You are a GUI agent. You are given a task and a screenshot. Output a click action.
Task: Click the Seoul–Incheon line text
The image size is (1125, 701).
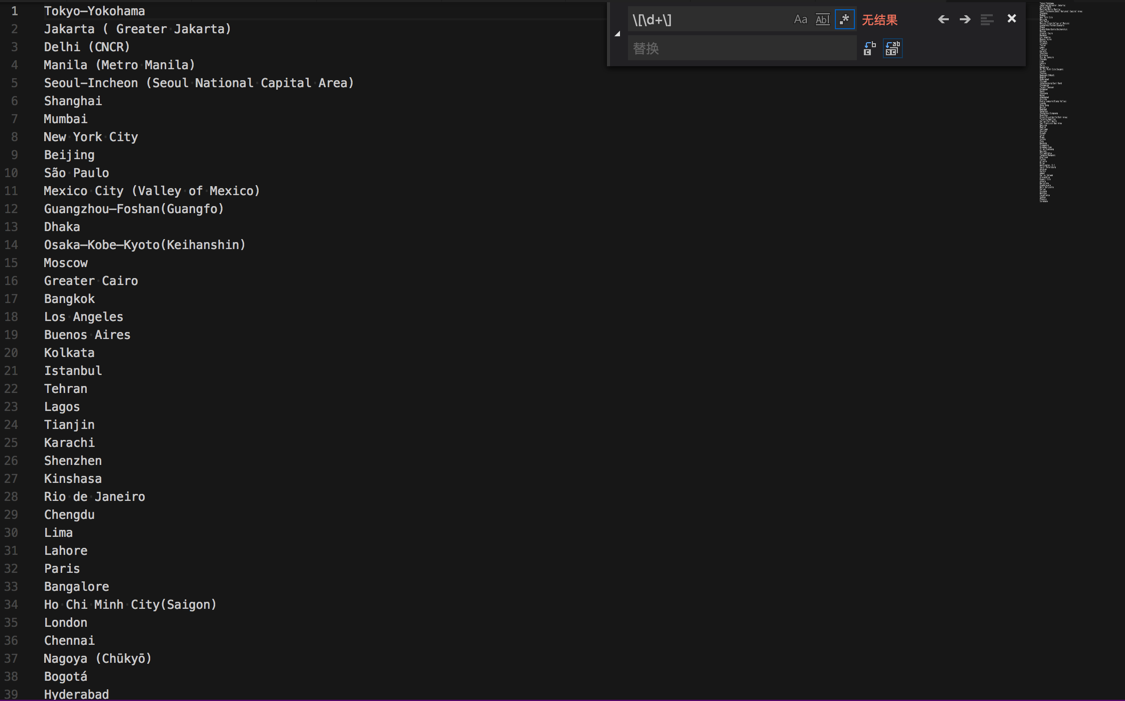[x=199, y=83]
